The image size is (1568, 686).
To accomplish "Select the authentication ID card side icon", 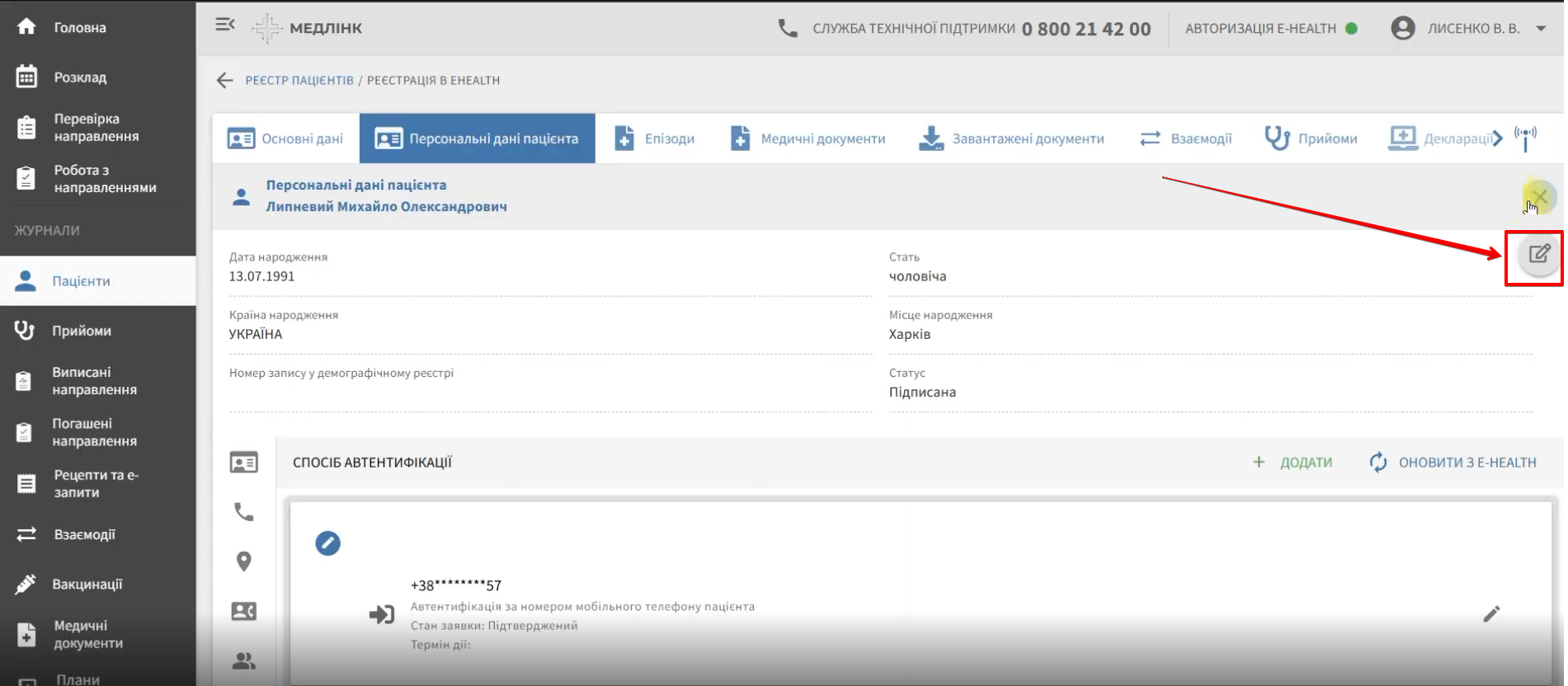I will click(x=244, y=463).
